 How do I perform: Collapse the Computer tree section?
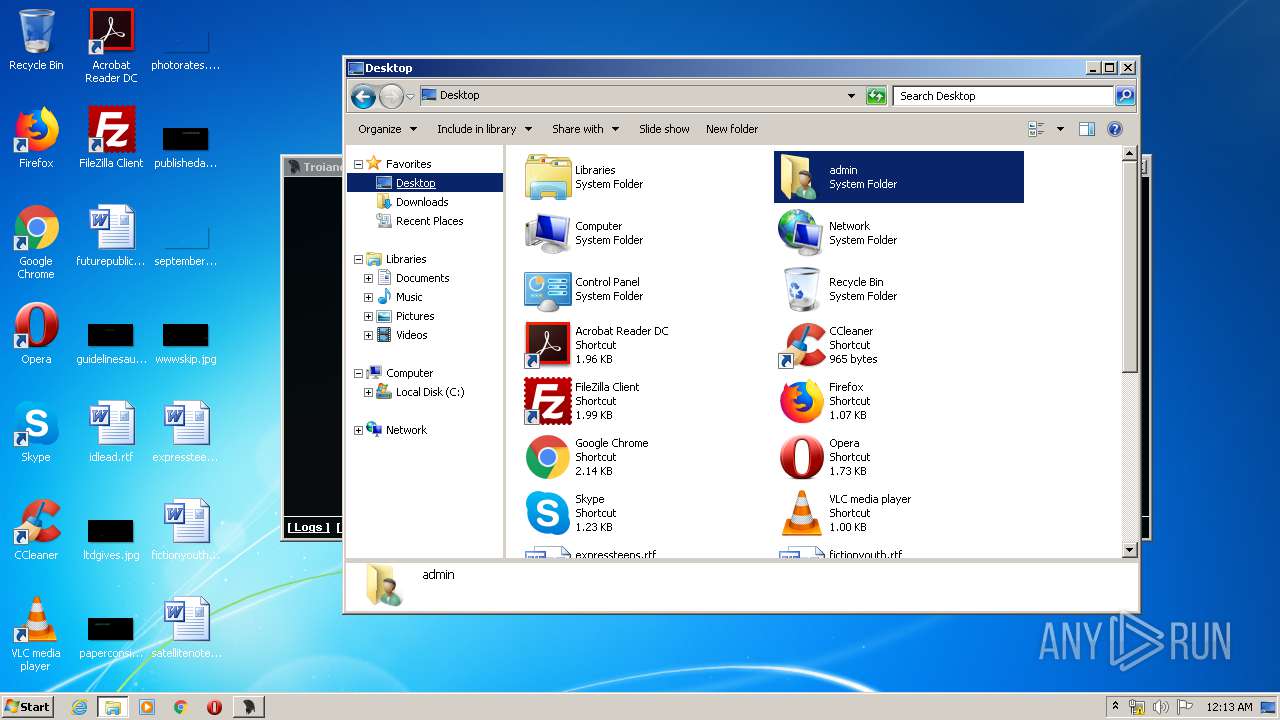(358, 373)
